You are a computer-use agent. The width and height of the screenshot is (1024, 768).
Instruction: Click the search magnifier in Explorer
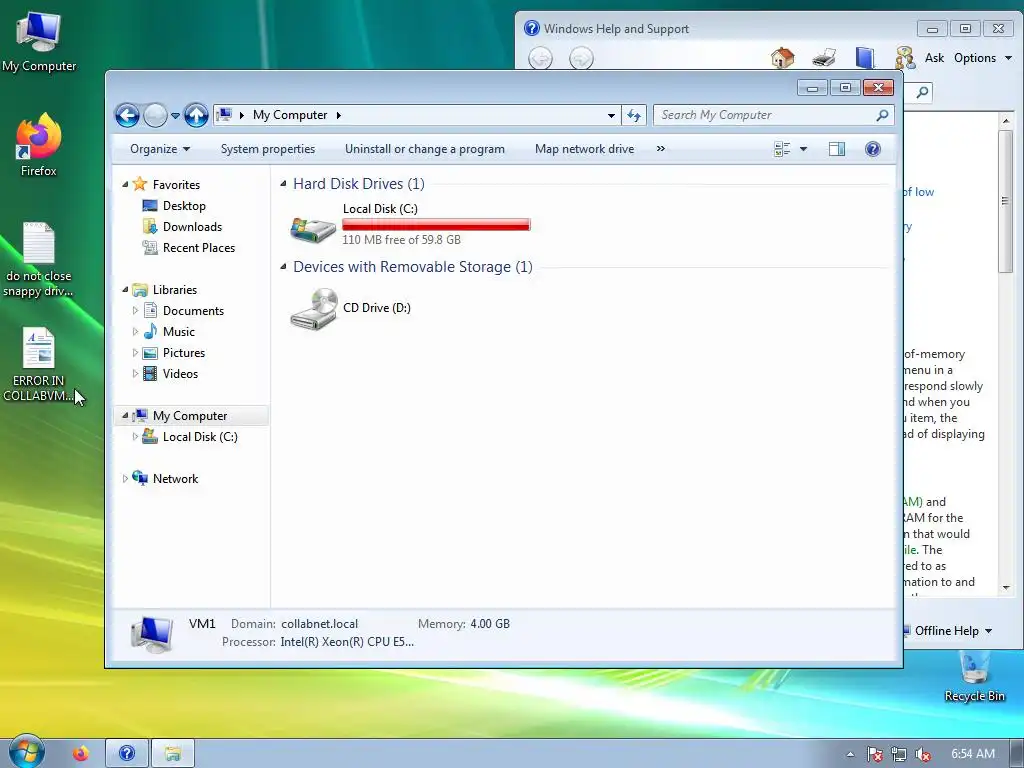[882, 115]
